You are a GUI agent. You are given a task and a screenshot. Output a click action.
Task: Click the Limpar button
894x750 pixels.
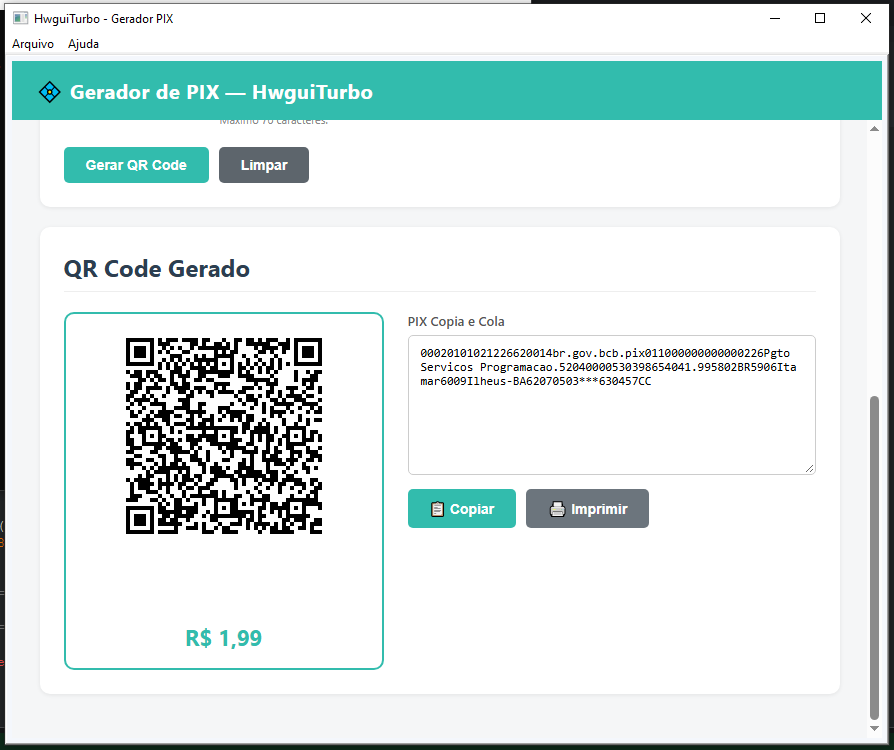pos(263,165)
